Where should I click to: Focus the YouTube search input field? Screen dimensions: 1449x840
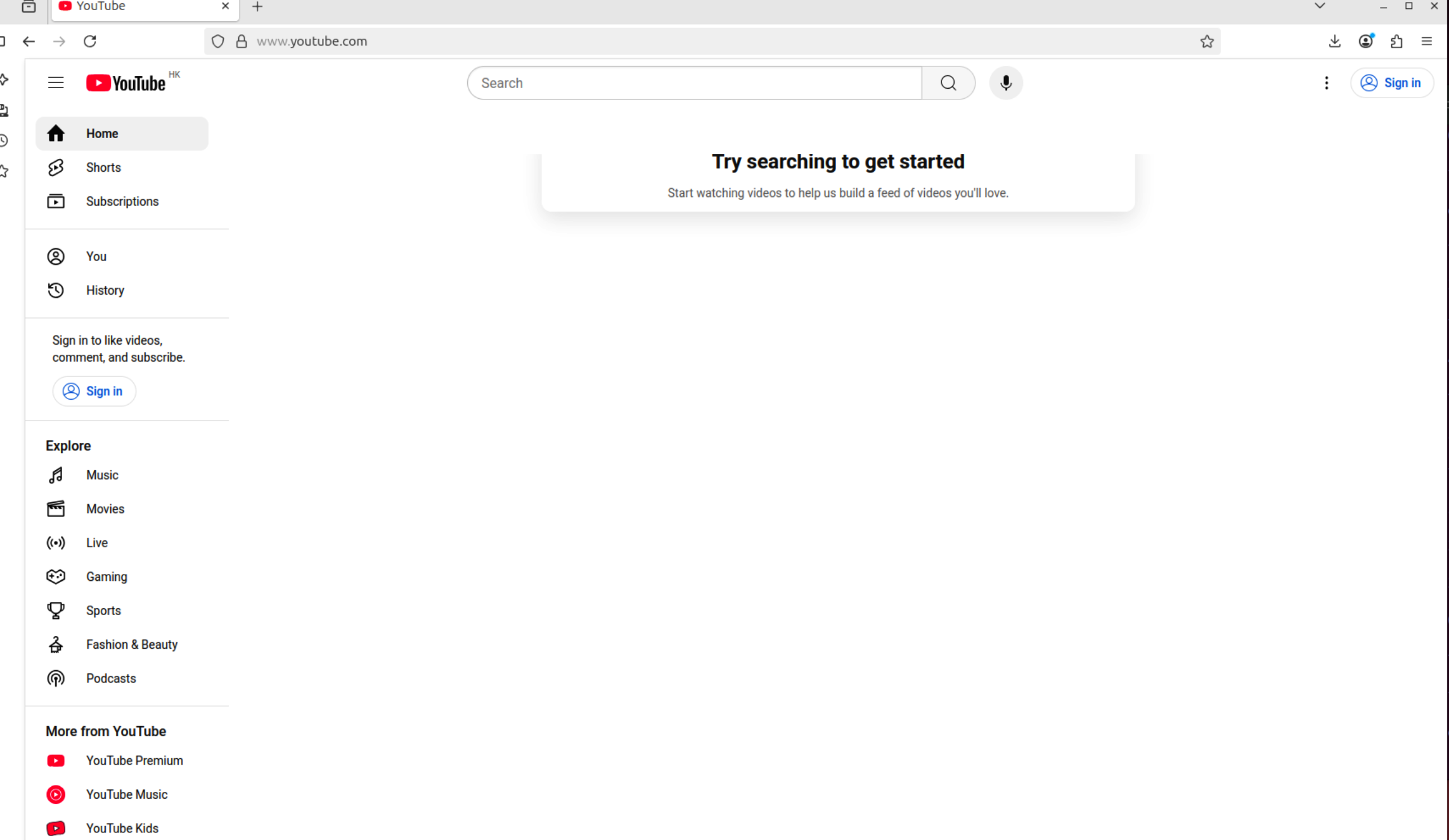[x=694, y=83]
